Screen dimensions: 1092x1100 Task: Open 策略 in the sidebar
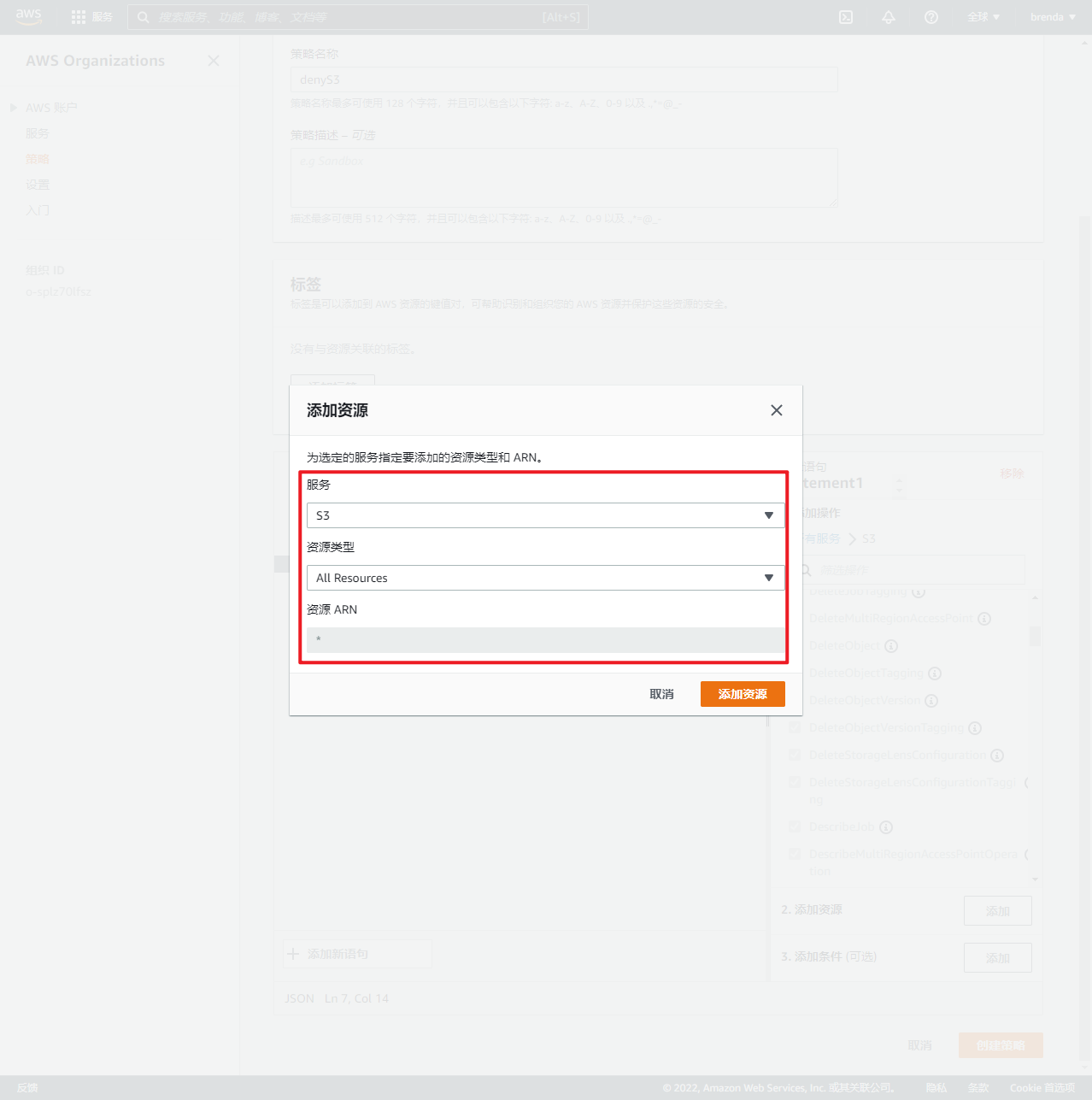(38, 159)
